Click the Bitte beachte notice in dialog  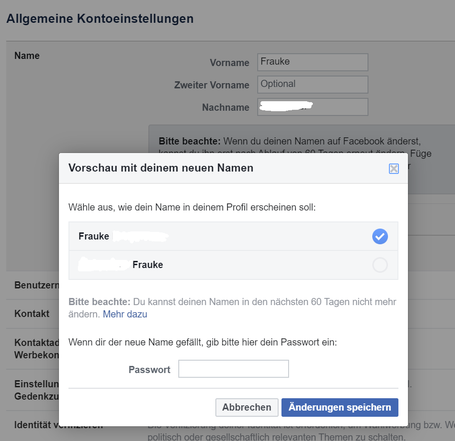click(232, 308)
